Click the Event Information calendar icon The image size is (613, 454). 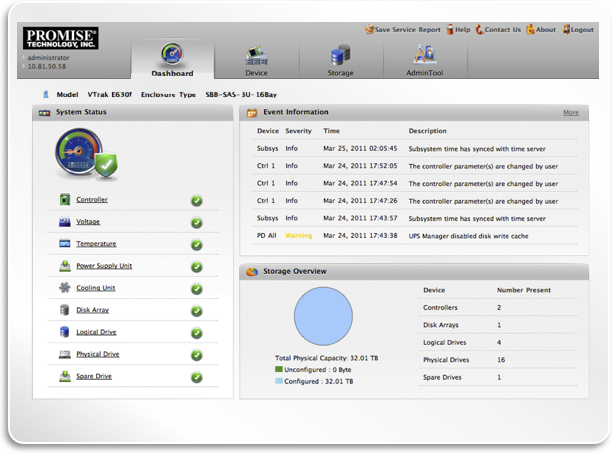click(x=252, y=113)
